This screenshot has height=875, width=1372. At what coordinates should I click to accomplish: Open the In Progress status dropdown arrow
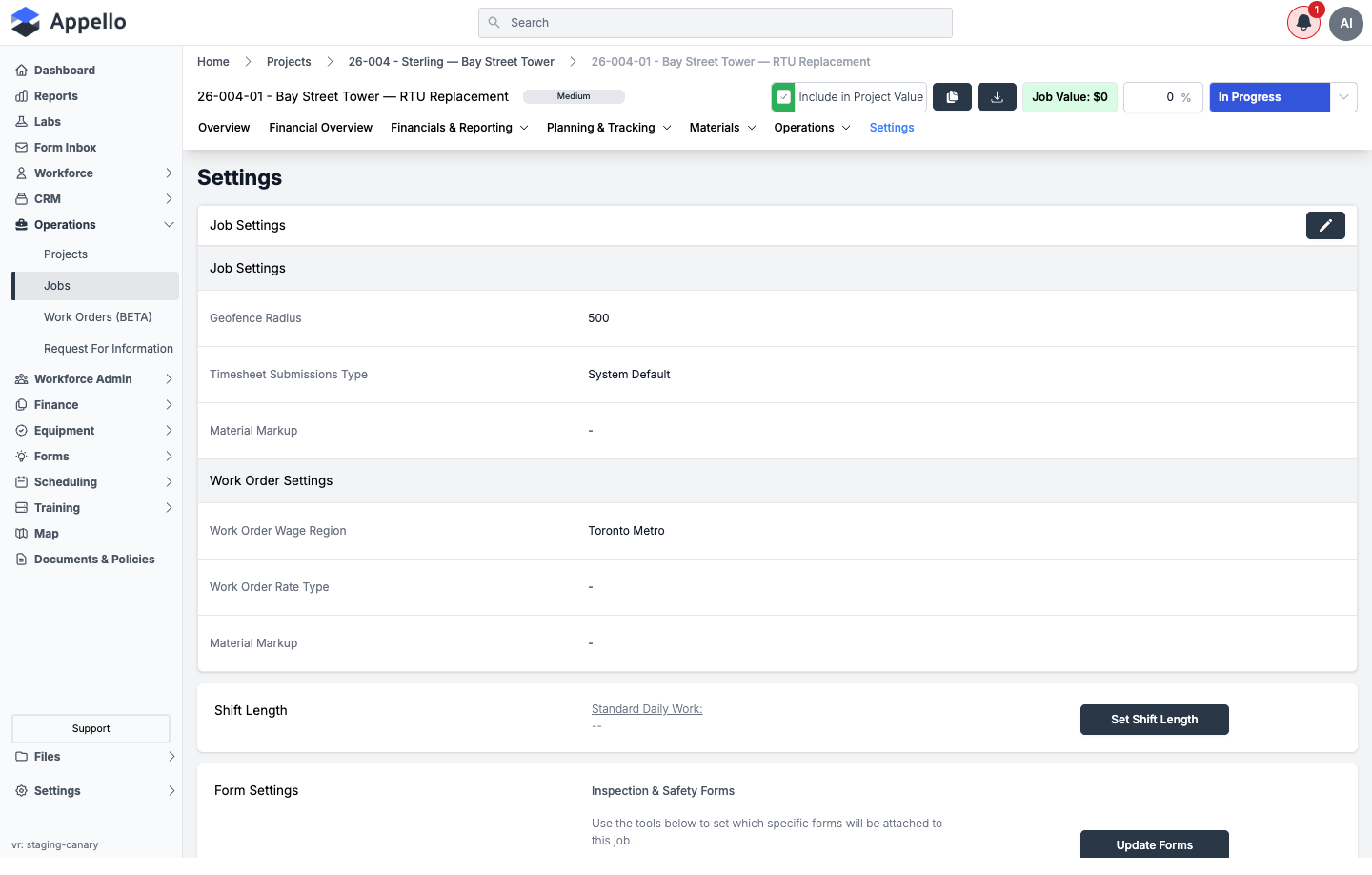coord(1343,97)
